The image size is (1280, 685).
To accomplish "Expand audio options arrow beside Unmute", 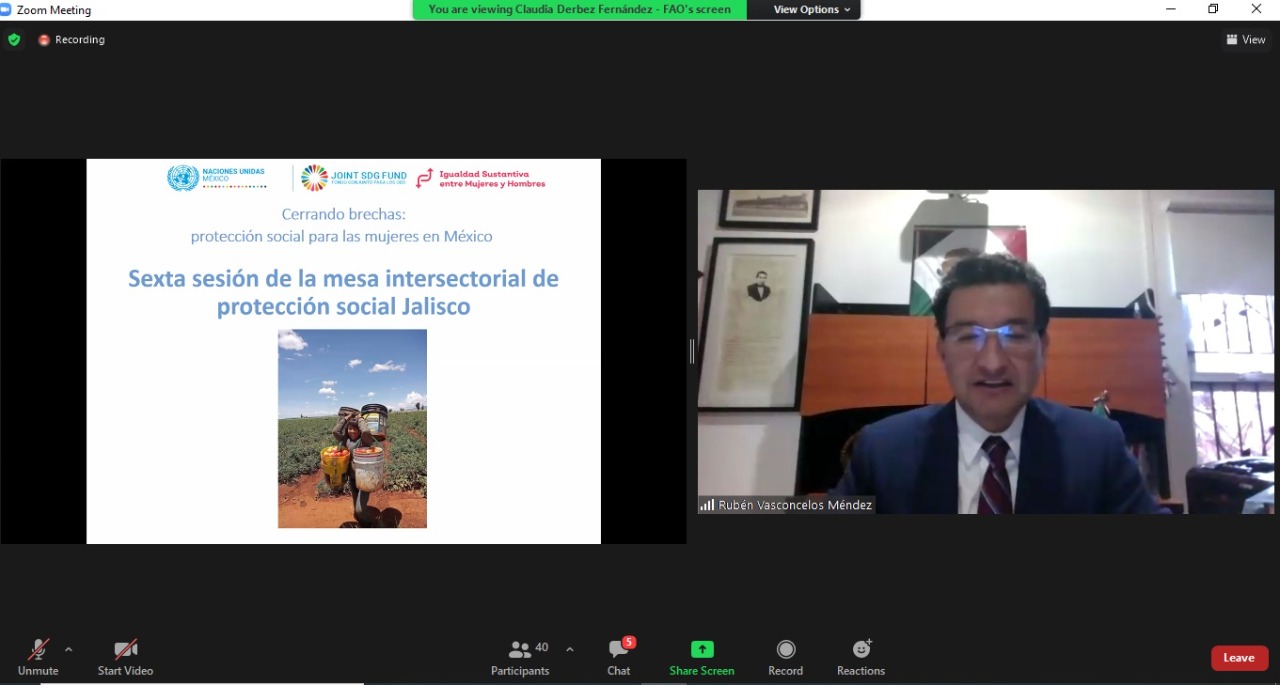I will pyautogui.click(x=68, y=649).
